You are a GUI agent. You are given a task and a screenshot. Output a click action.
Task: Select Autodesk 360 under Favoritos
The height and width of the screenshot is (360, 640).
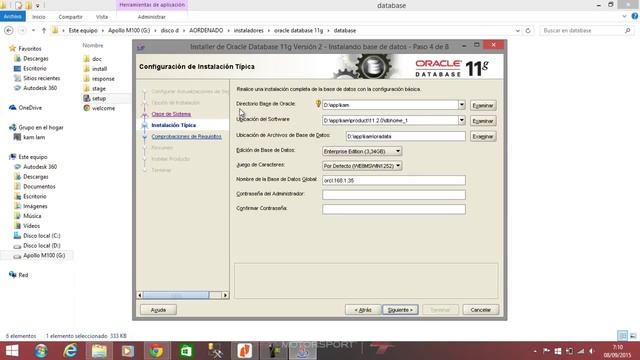pos(40,88)
